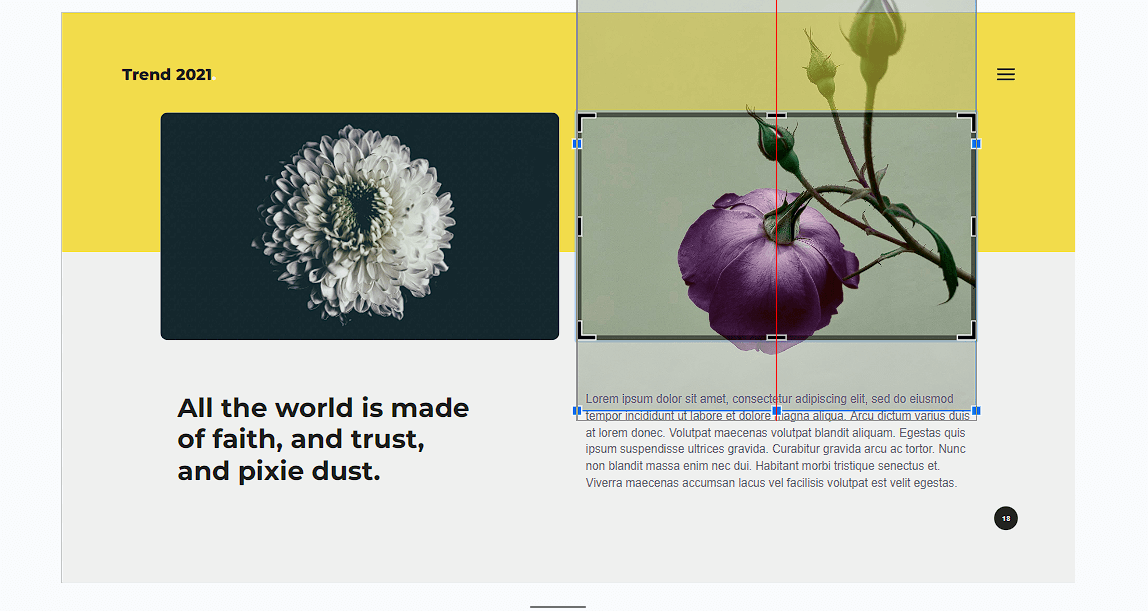Screen dimensions: 1148x611
Task: Open the hamburger menu icon
Action: pyautogui.click(x=1005, y=74)
